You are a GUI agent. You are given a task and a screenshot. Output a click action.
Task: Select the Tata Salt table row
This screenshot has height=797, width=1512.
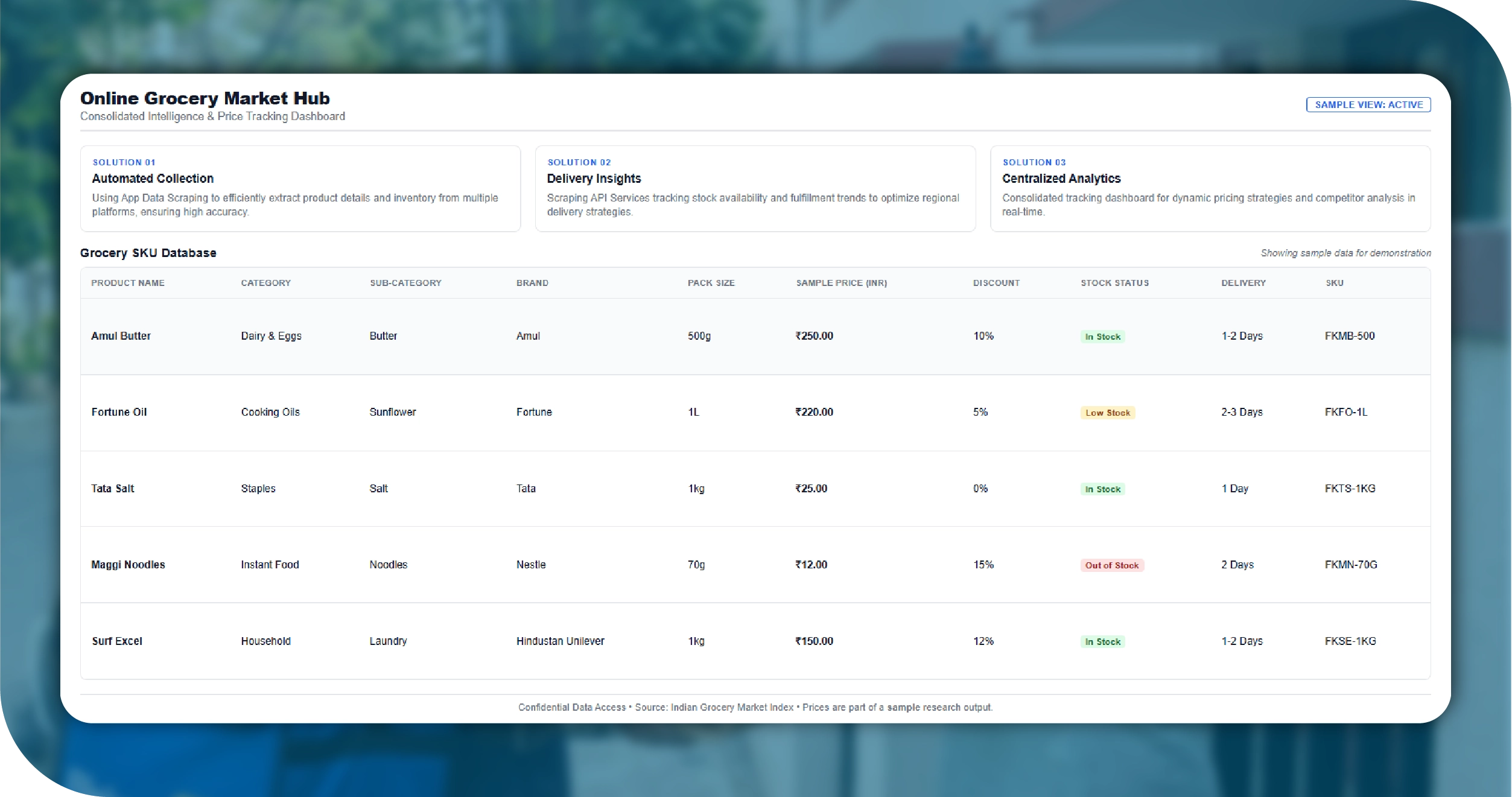tap(754, 488)
